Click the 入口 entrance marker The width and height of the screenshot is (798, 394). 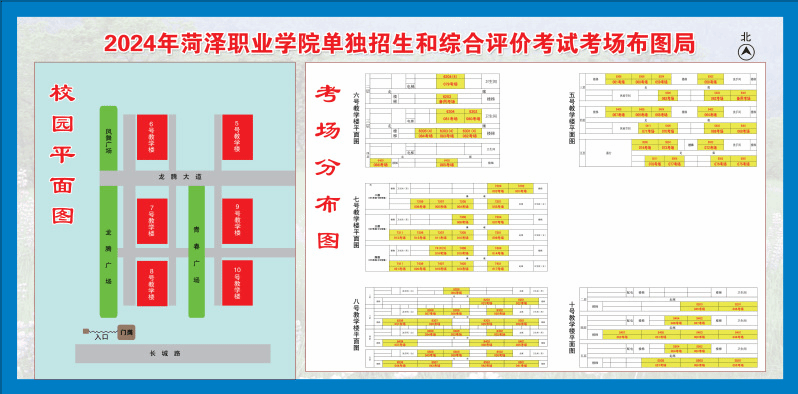(100, 336)
